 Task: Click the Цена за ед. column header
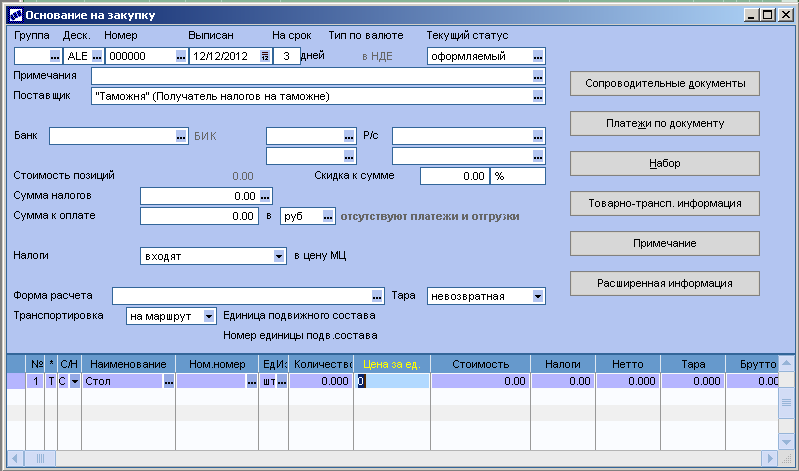click(x=392, y=364)
